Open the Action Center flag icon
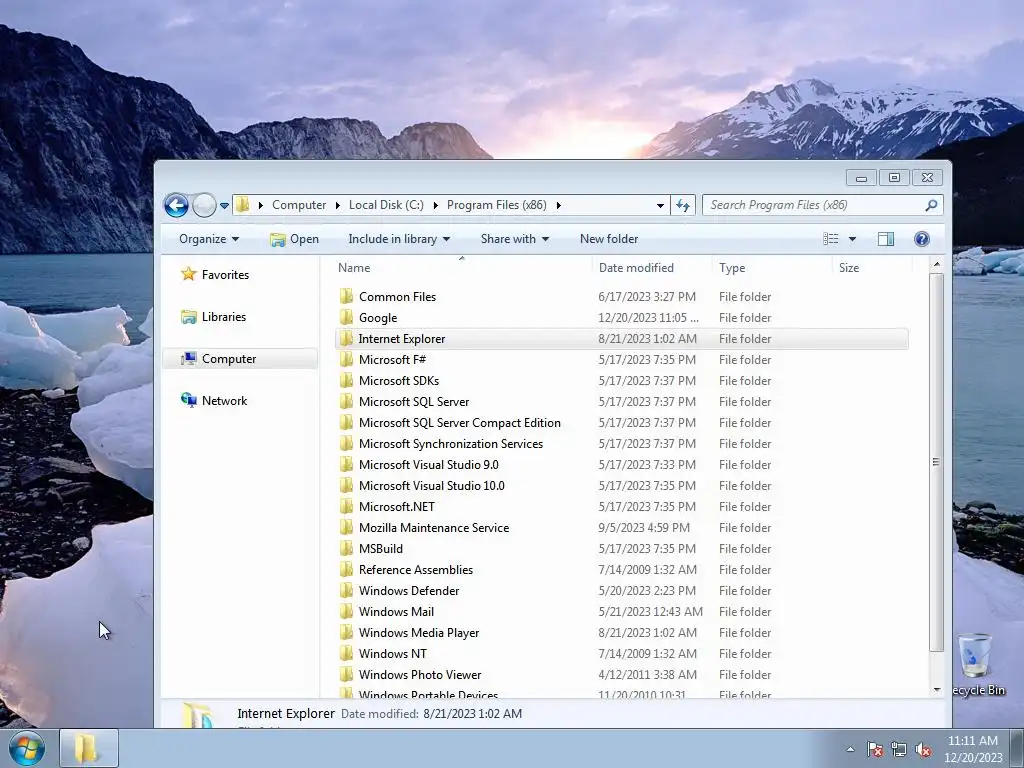This screenshot has height=768, width=1024. [875, 749]
